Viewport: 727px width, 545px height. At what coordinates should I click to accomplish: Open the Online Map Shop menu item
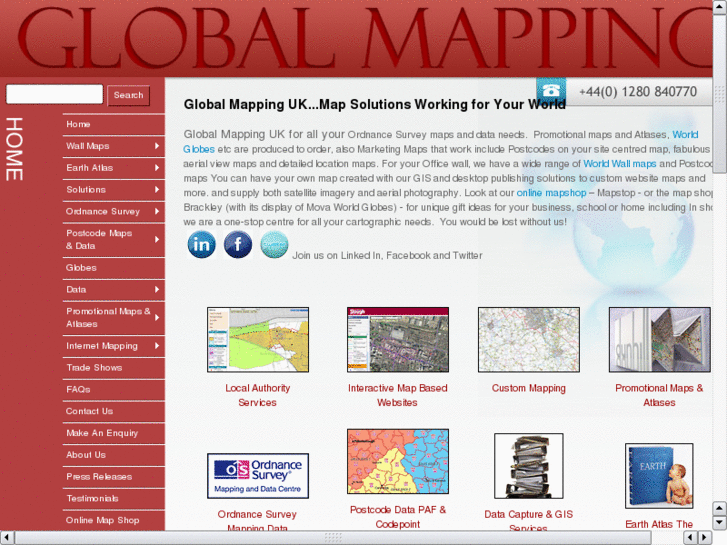(x=114, y=520)
